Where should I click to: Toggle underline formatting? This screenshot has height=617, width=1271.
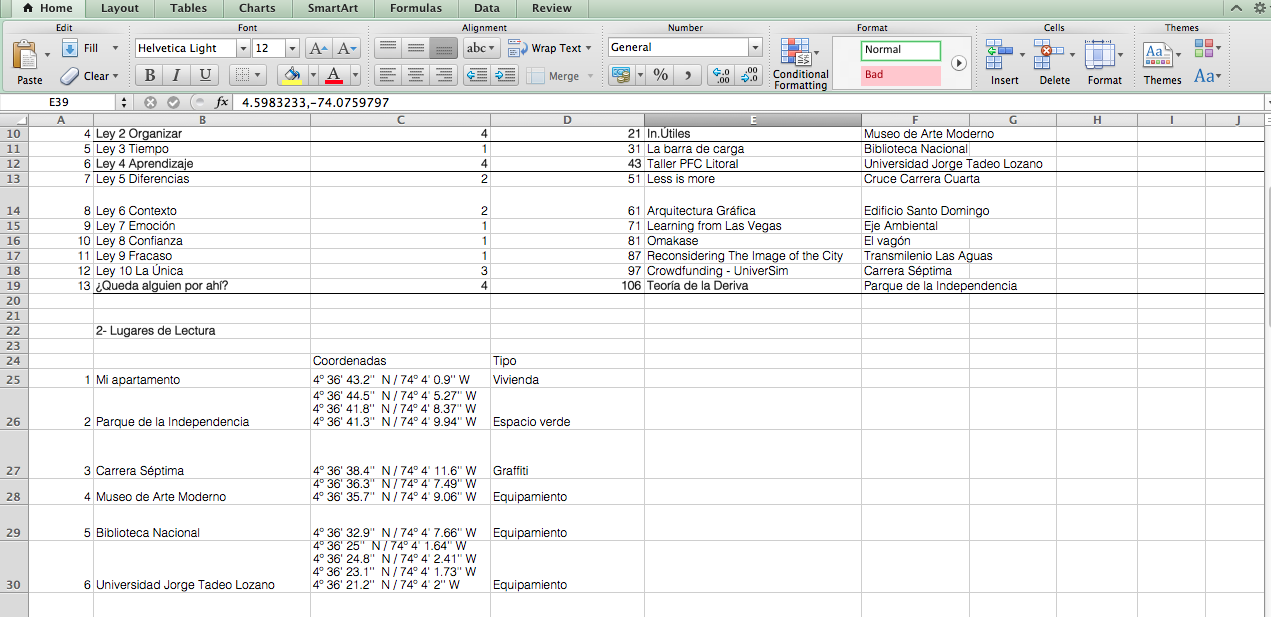(x=205, y=75)
